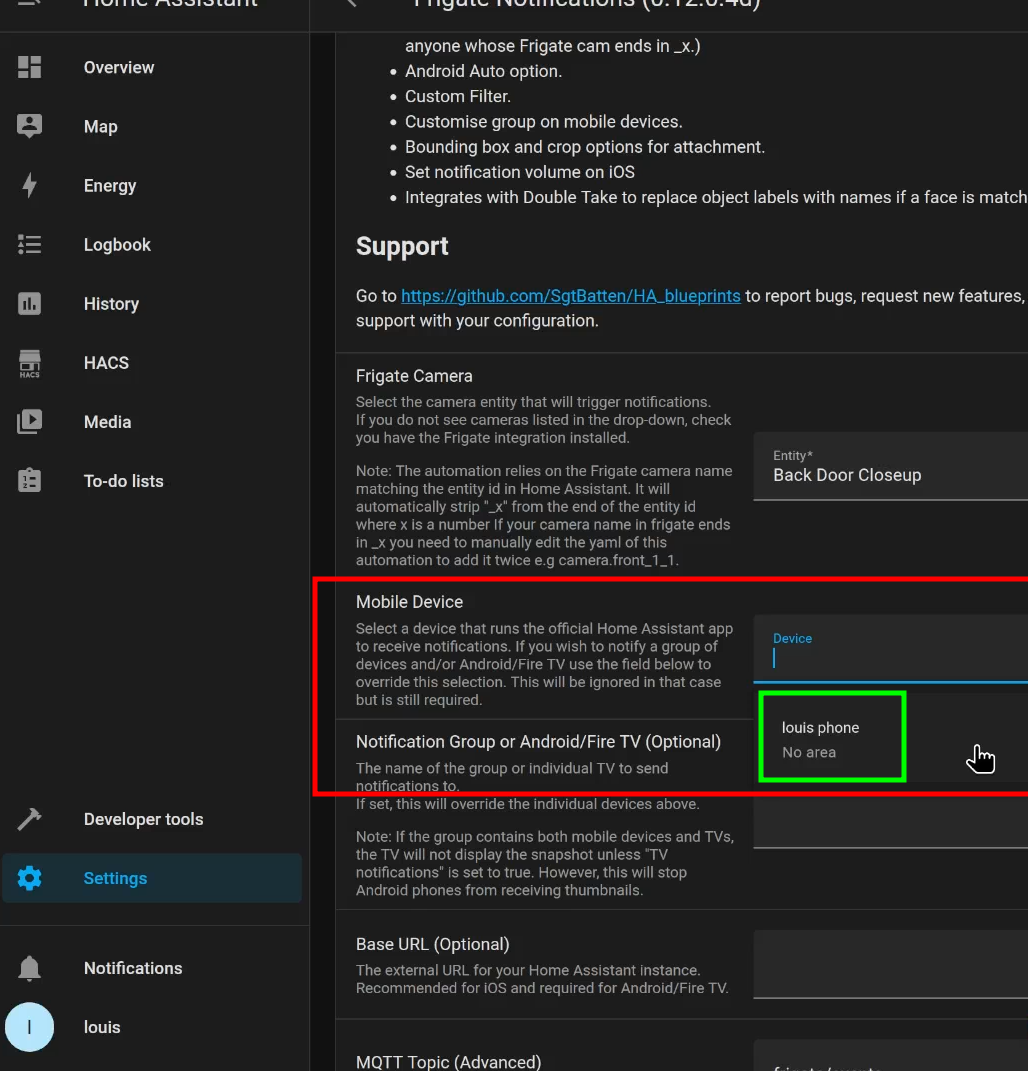
Task: Click the Frigate Camera heading
Action: pos(414,376)
